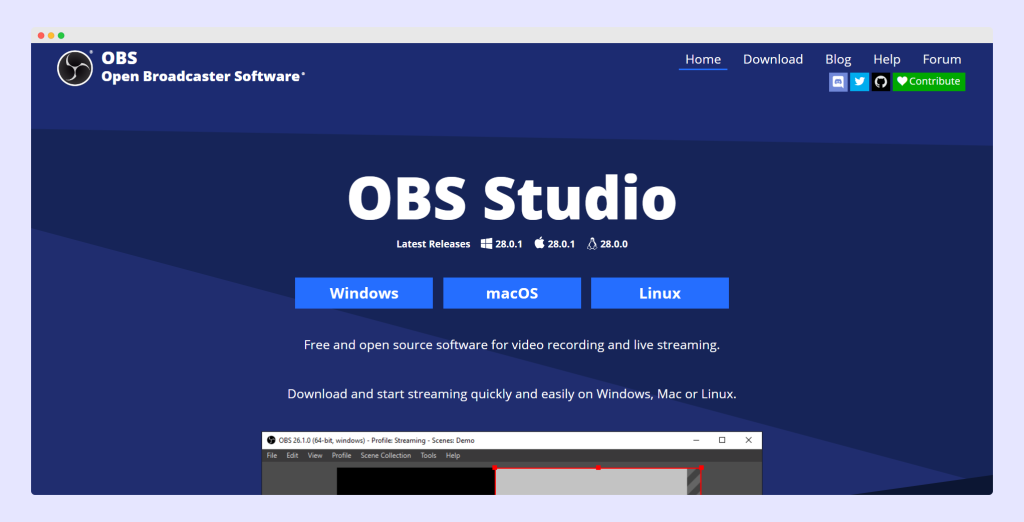Open the Help nav item

click(886, 59)
